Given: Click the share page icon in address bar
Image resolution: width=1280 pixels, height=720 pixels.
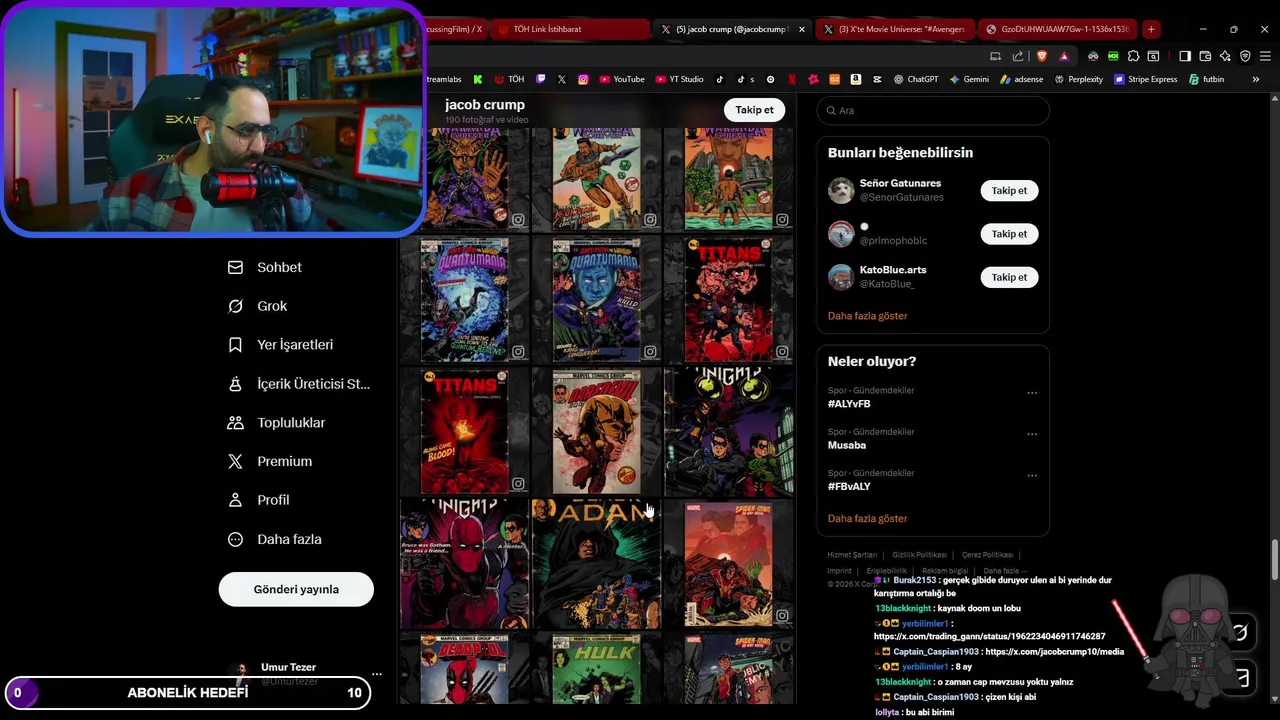Looking at the screenshot, I should (x=1018, y=56).
